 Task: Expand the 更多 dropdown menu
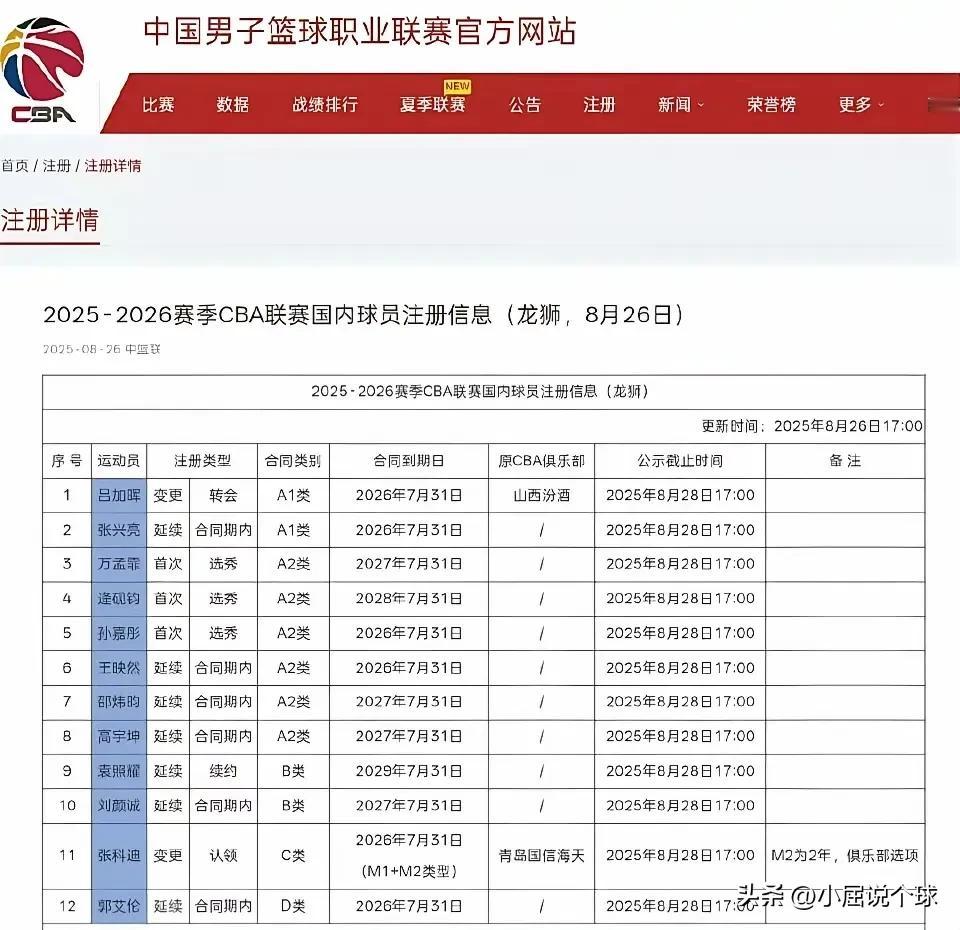click(861, 105)
